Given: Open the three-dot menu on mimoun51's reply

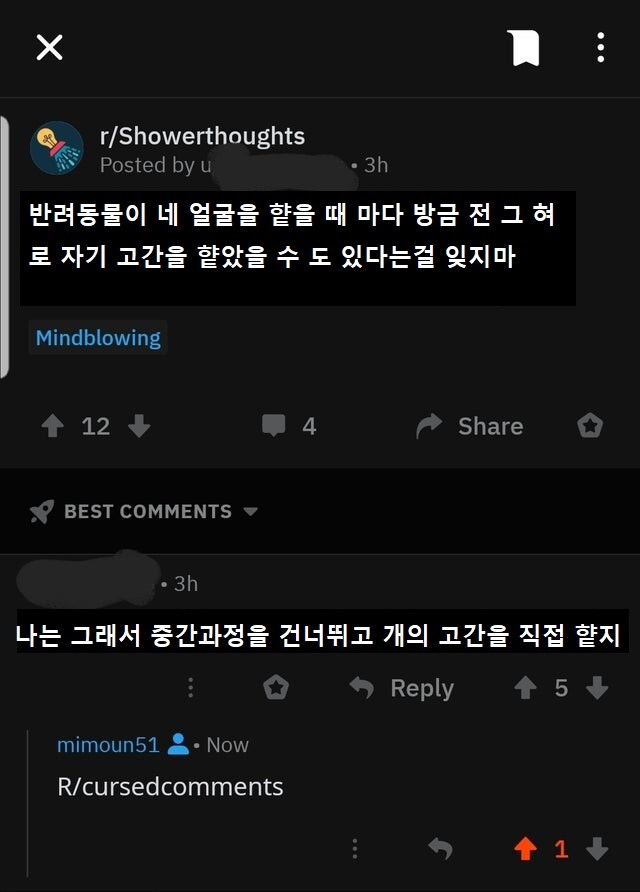Looking at the screenshot, I should click(x=357, y=848).
